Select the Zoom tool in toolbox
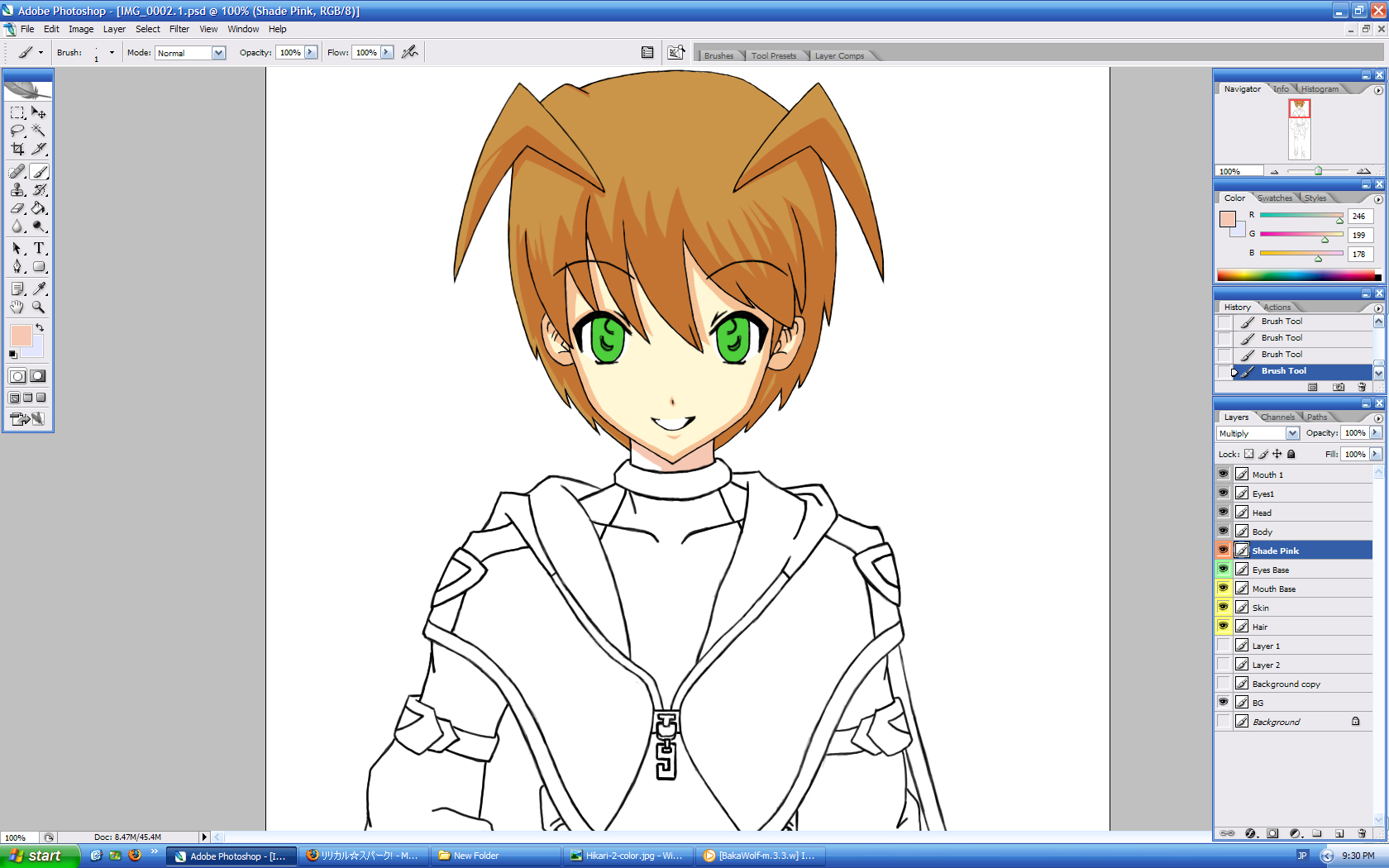1389x868 pixels. (39, 307)
